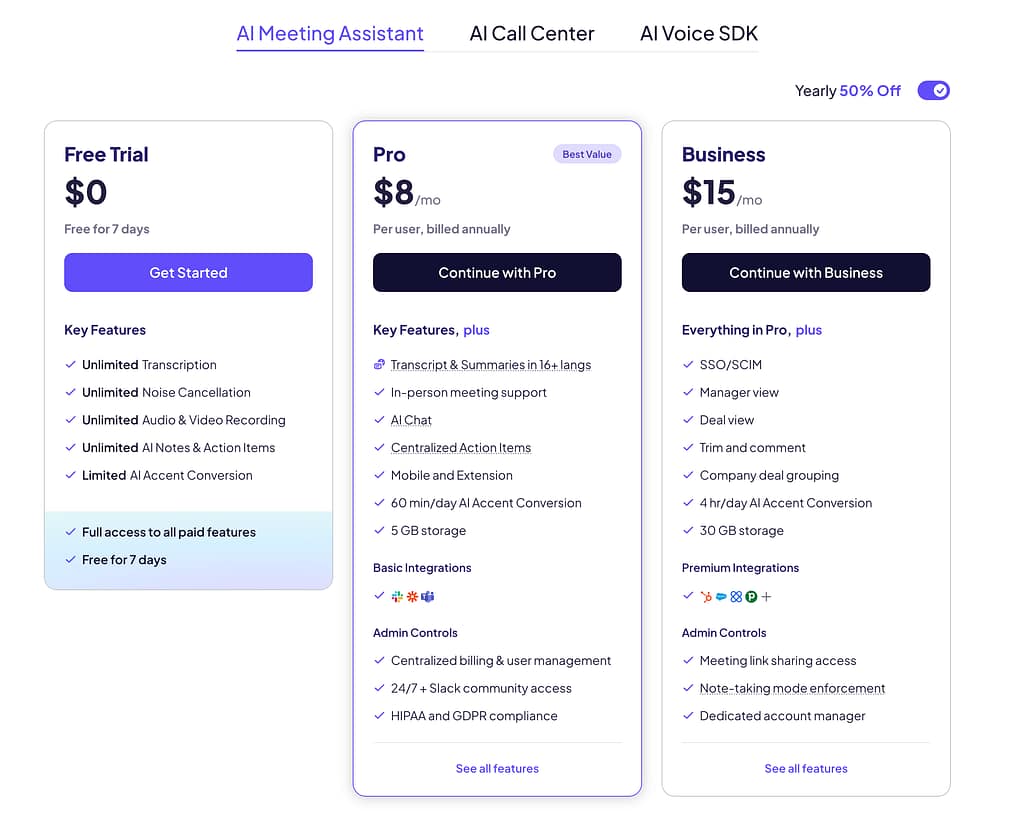Image resolution: width=1024 pixels, height=822 pixels.
Task: Expand See all features under Business
Action: (806, 768)
